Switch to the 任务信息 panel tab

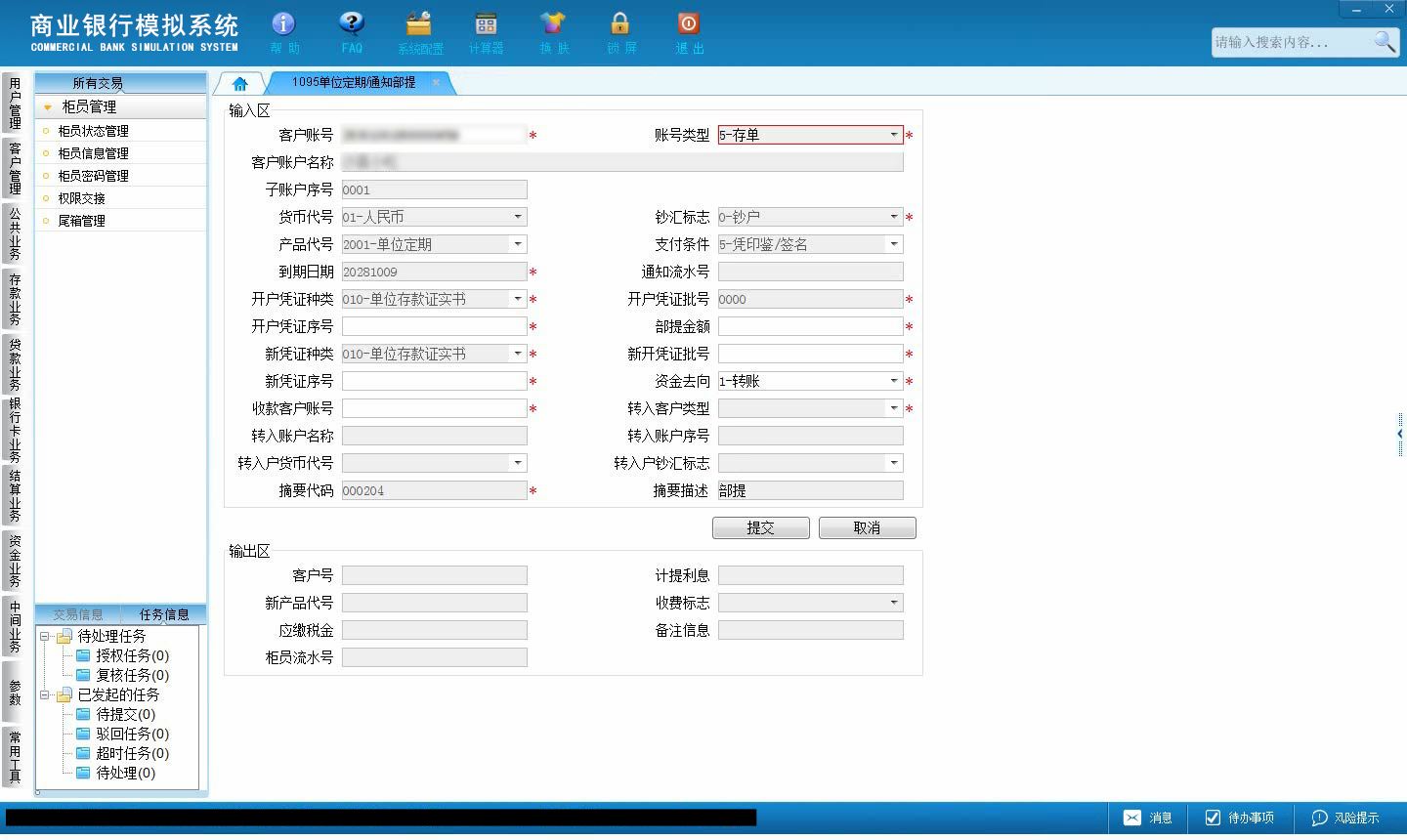(164, 614)
